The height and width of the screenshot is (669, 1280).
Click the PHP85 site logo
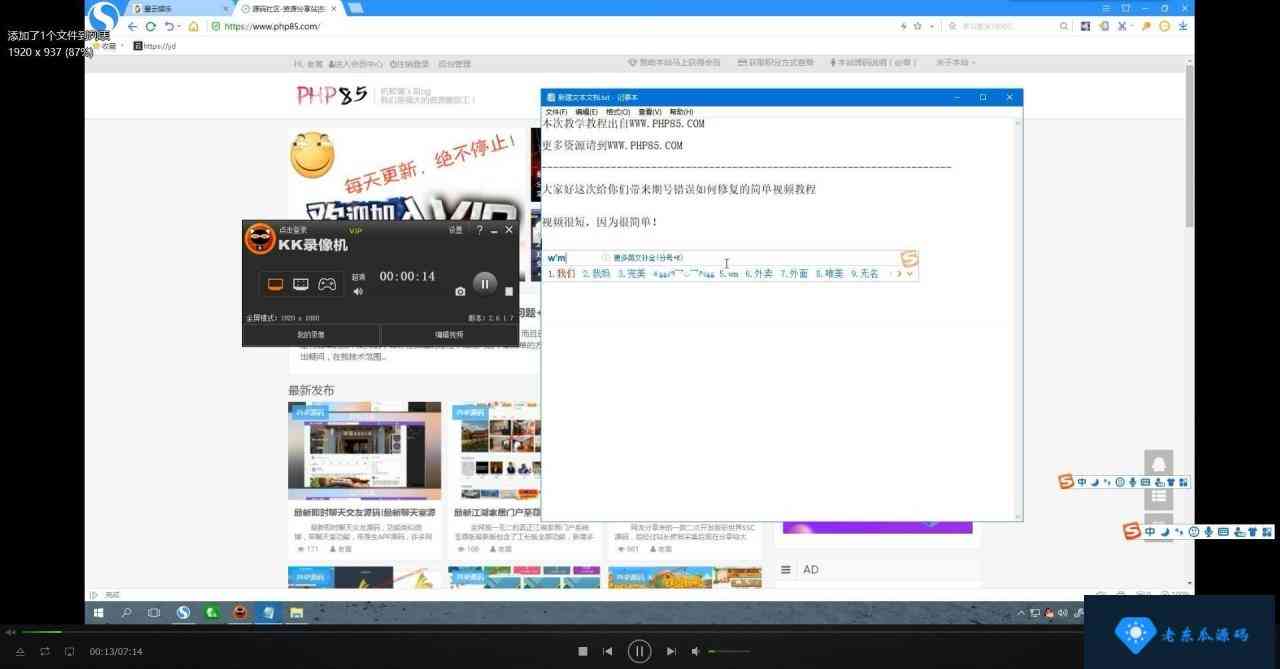click(x=332, y=95)
